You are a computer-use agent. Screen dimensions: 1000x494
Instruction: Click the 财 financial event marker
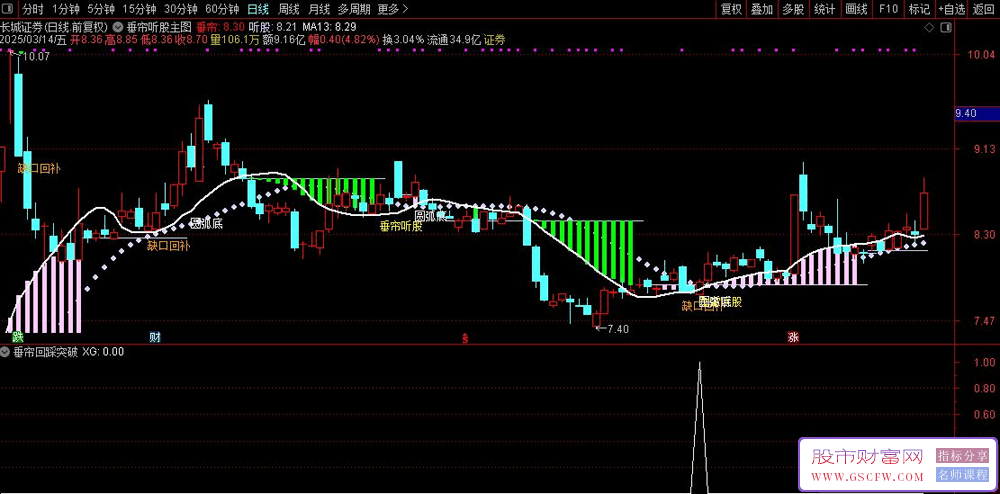pos(155,337)
